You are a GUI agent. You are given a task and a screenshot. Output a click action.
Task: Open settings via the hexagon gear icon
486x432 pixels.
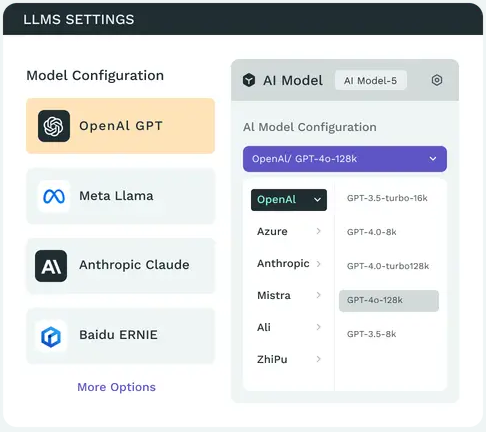[x=437, y=80]
